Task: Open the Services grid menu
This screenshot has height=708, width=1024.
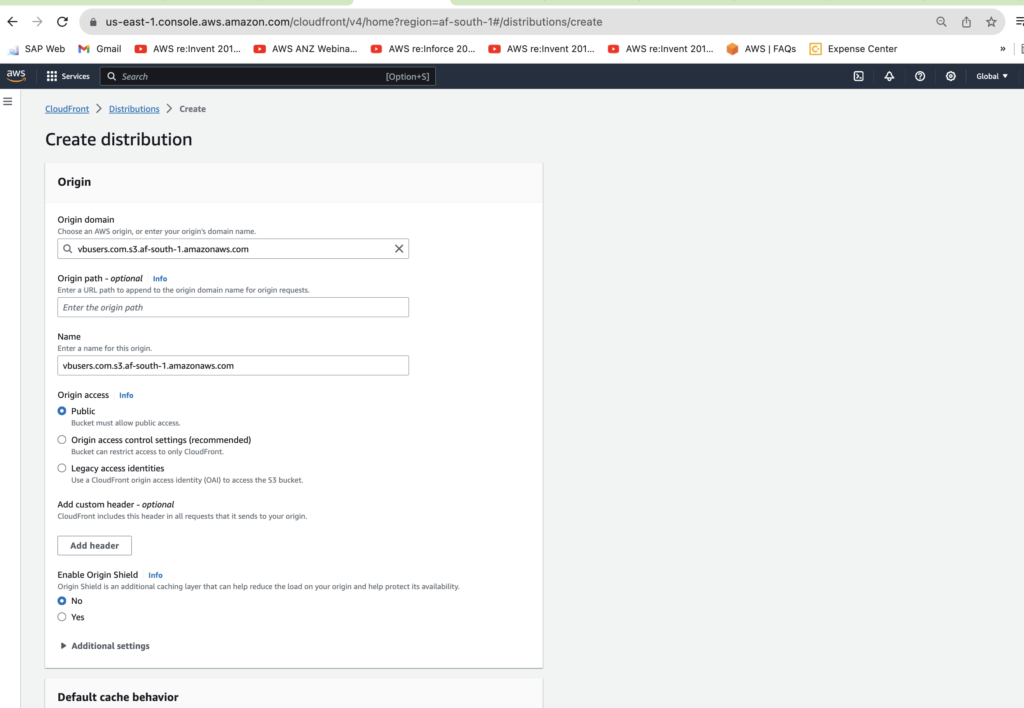Action: click(x=68, y=76)
